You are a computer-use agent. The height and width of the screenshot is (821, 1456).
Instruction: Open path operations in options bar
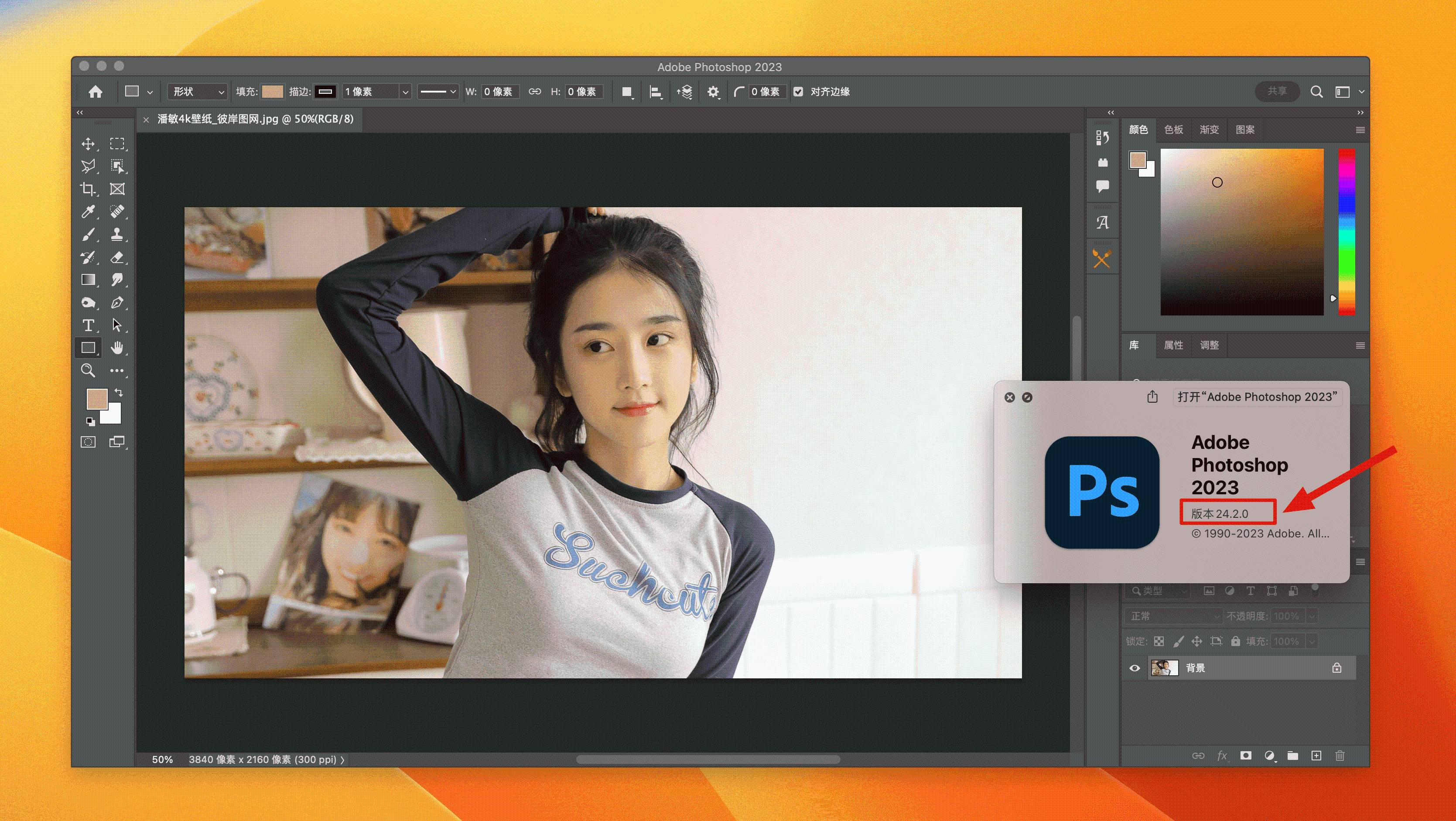[627, 92]
